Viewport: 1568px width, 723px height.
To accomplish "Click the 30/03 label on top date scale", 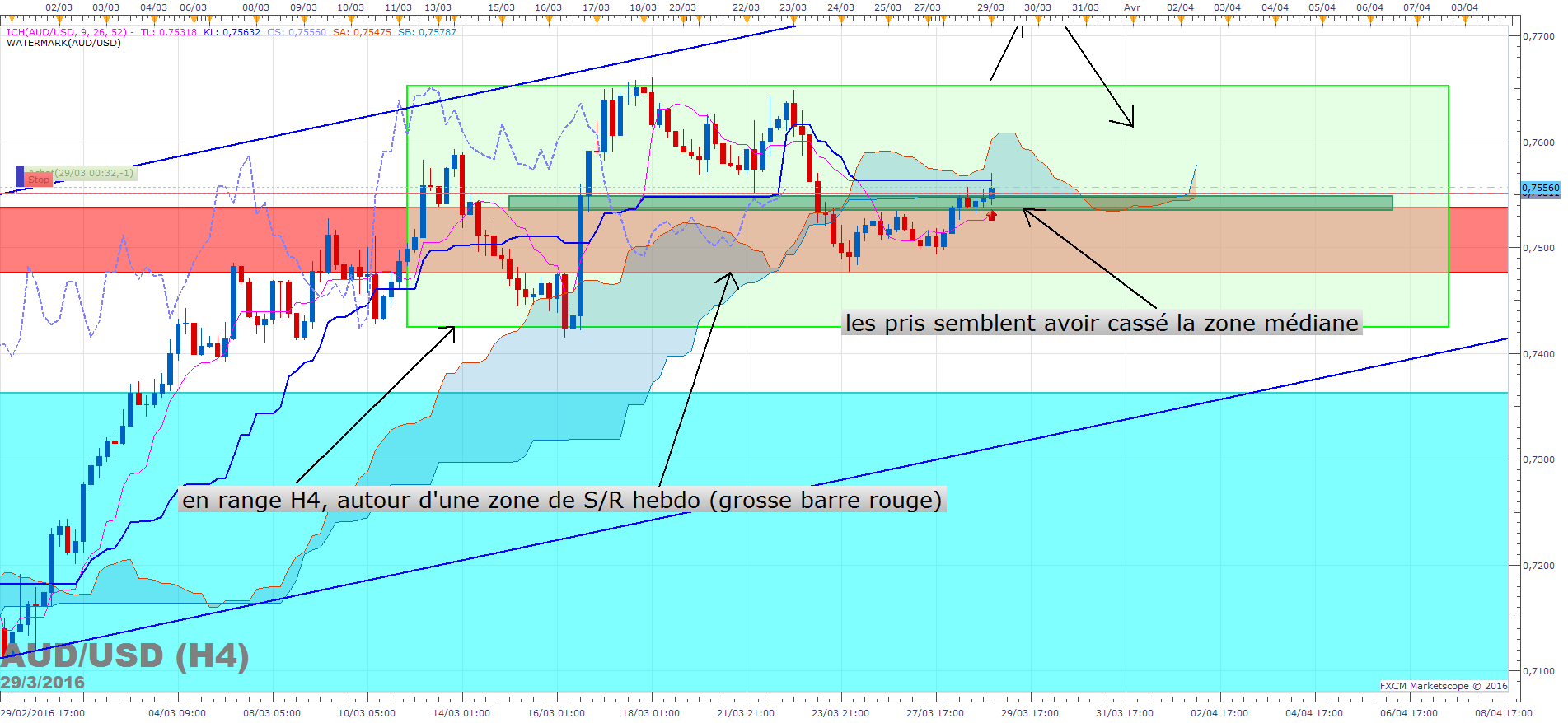I will 1037,7.
